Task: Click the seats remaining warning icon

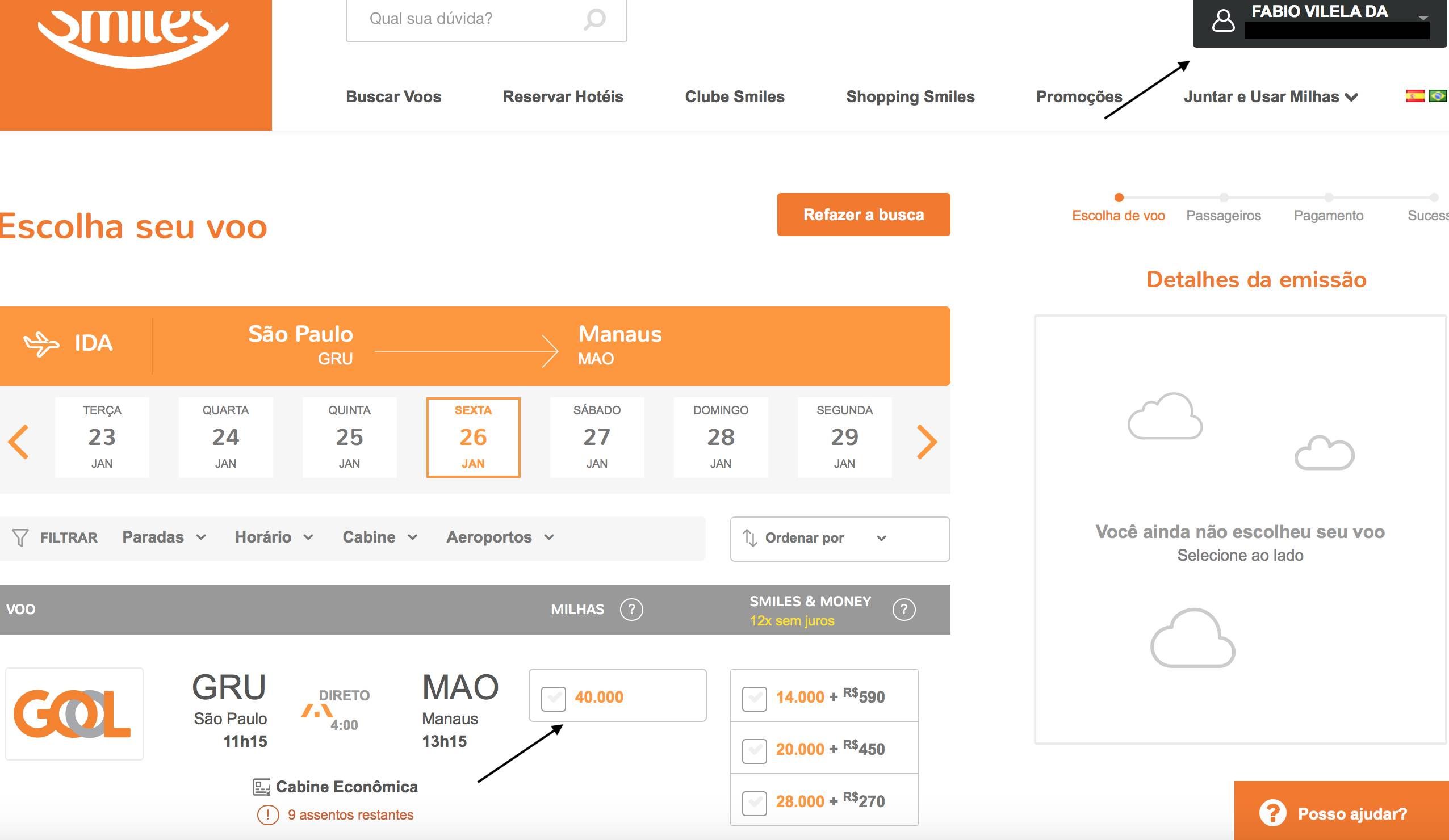Action: point(267,814)
